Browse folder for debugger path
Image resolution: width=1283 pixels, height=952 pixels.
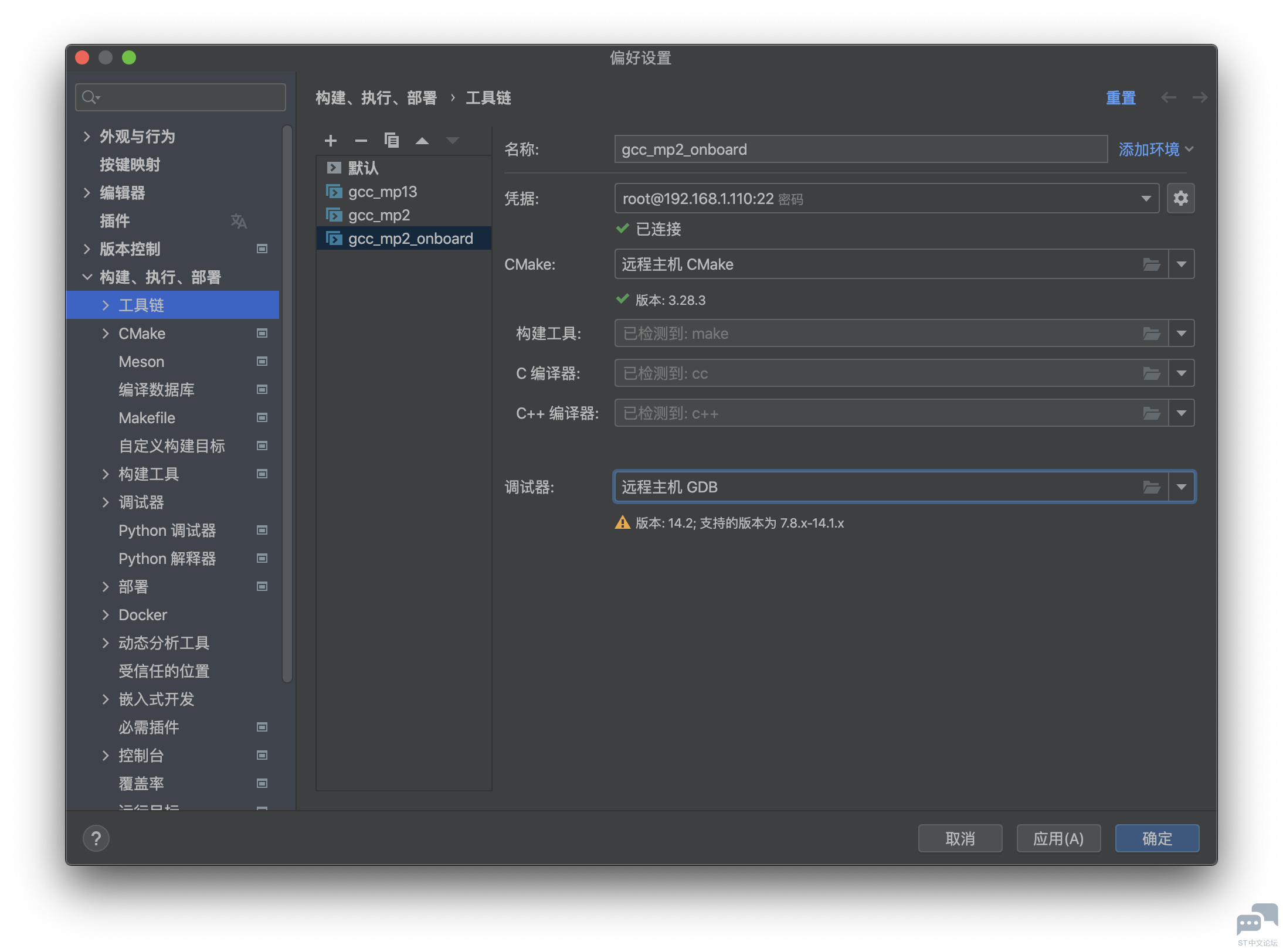[x=1152, y=487]
